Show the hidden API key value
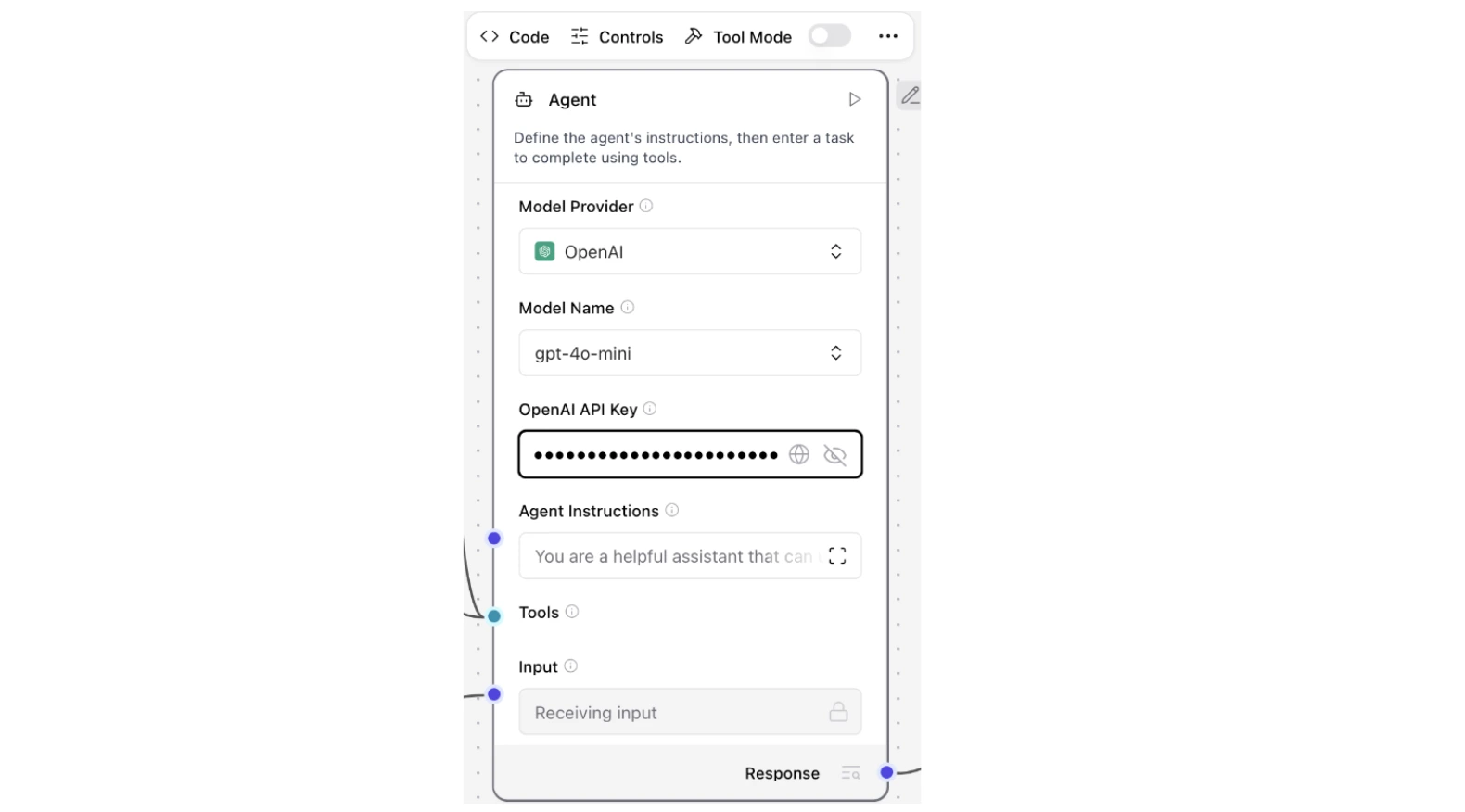The height and width of the screenshot is (812, 1465). [834, 454]
